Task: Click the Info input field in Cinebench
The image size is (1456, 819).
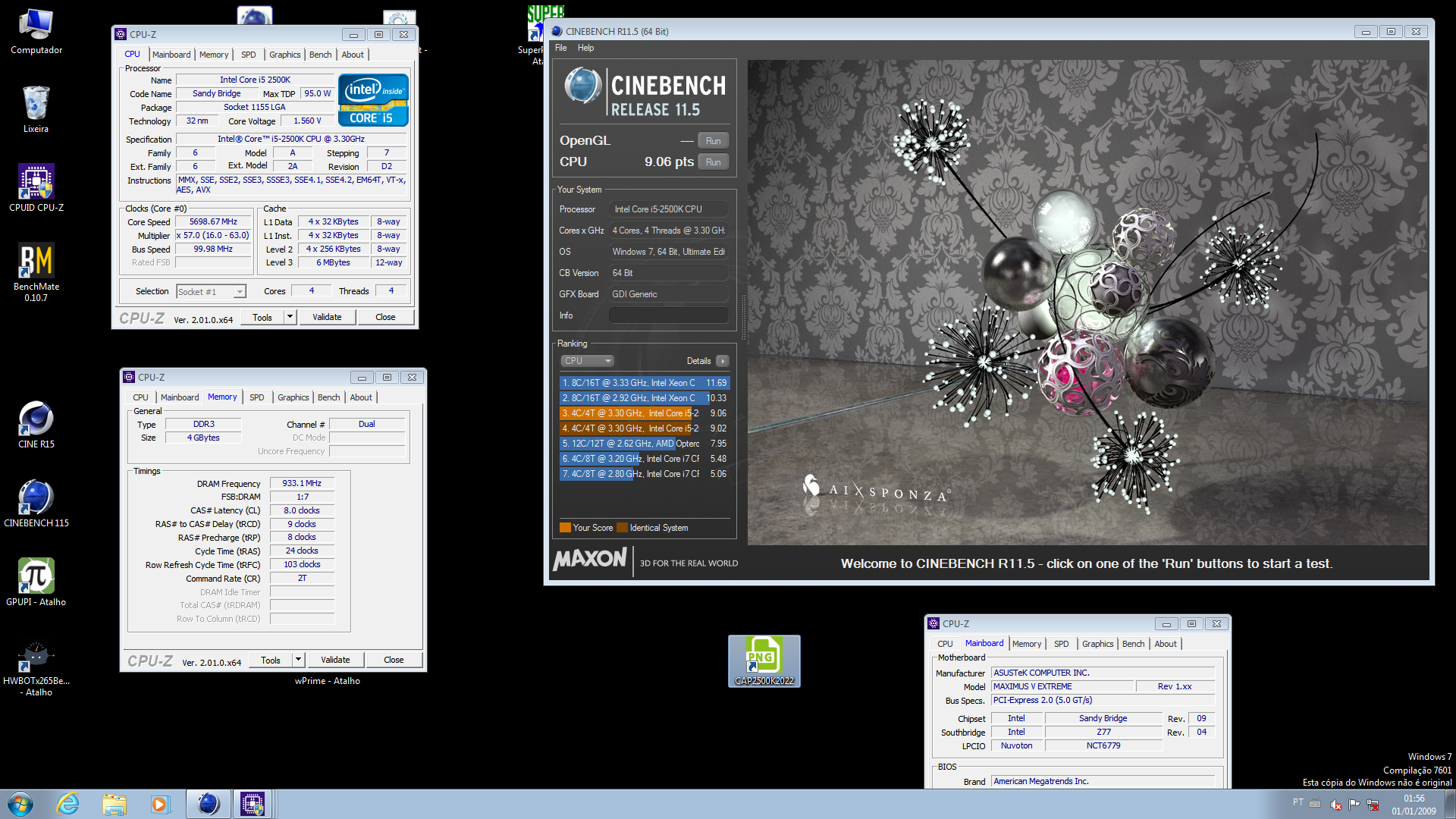Action: (x=669, y=315)
